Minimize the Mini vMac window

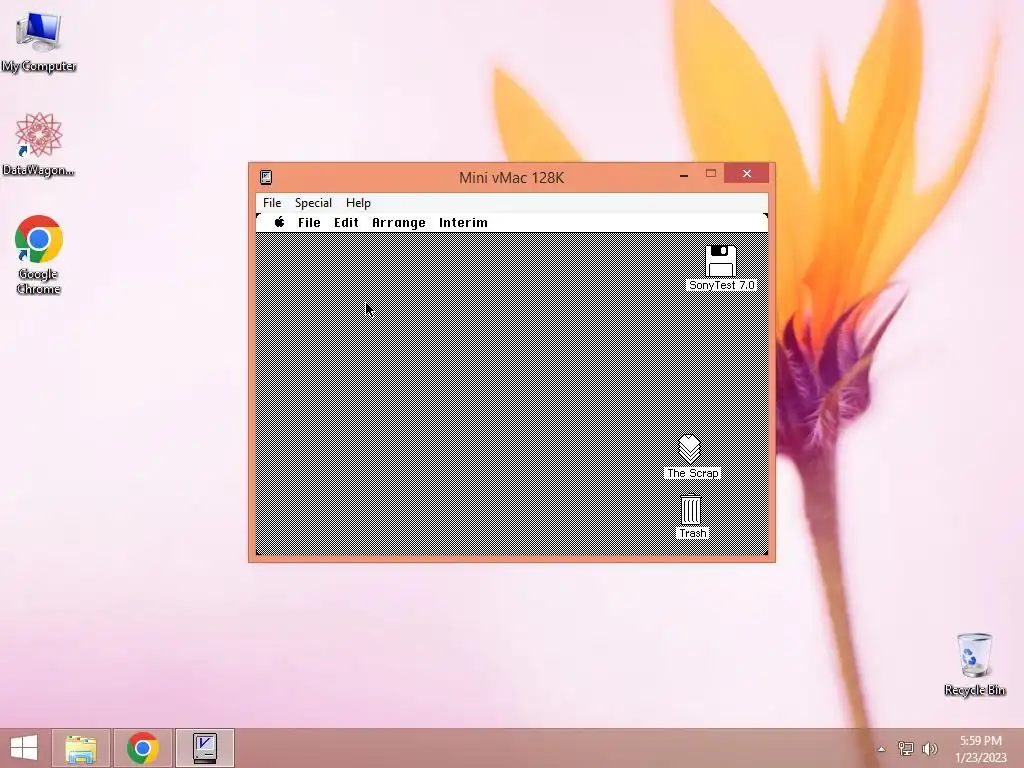684,175
